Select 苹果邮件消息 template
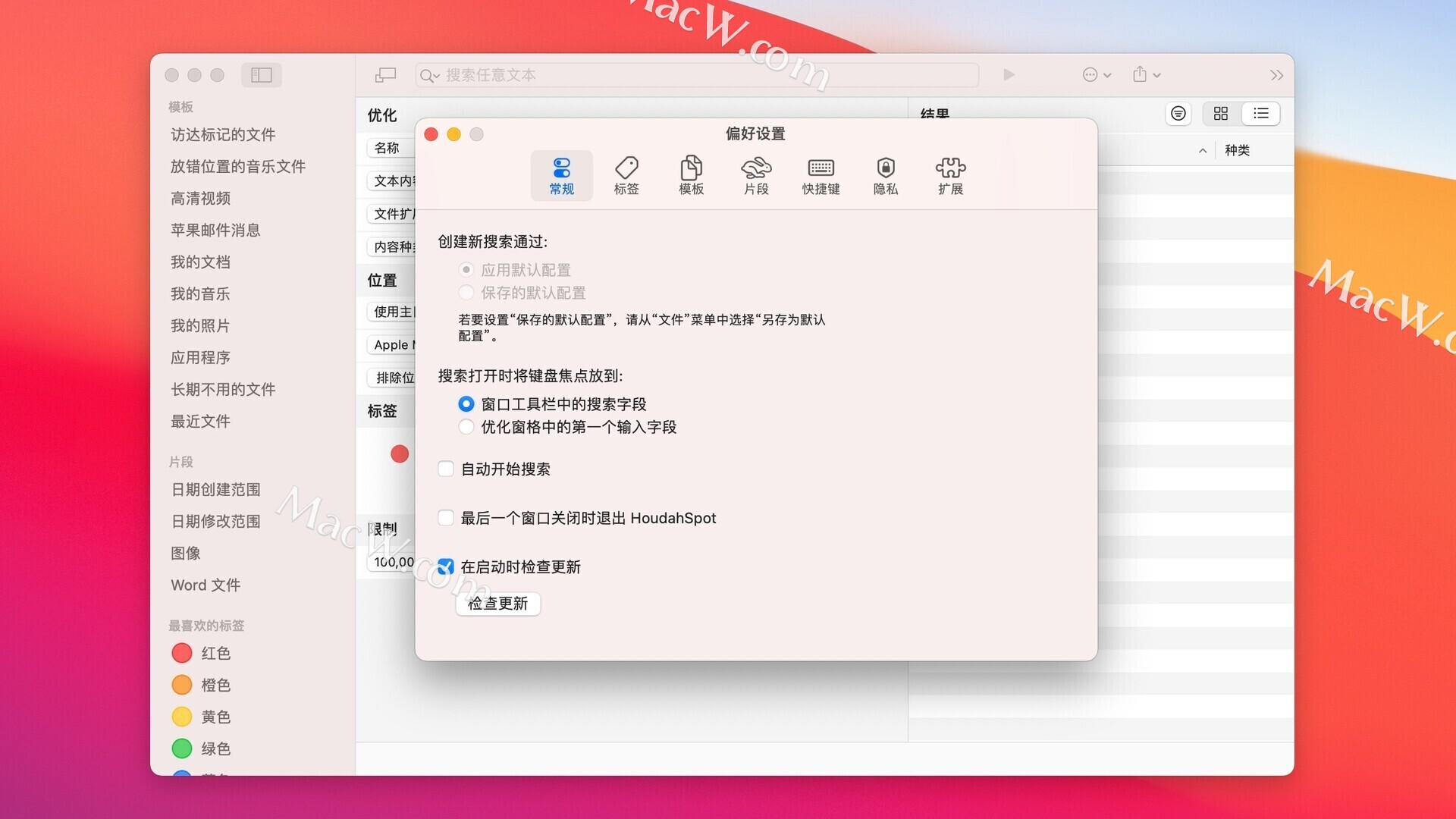 coord(215,231)
